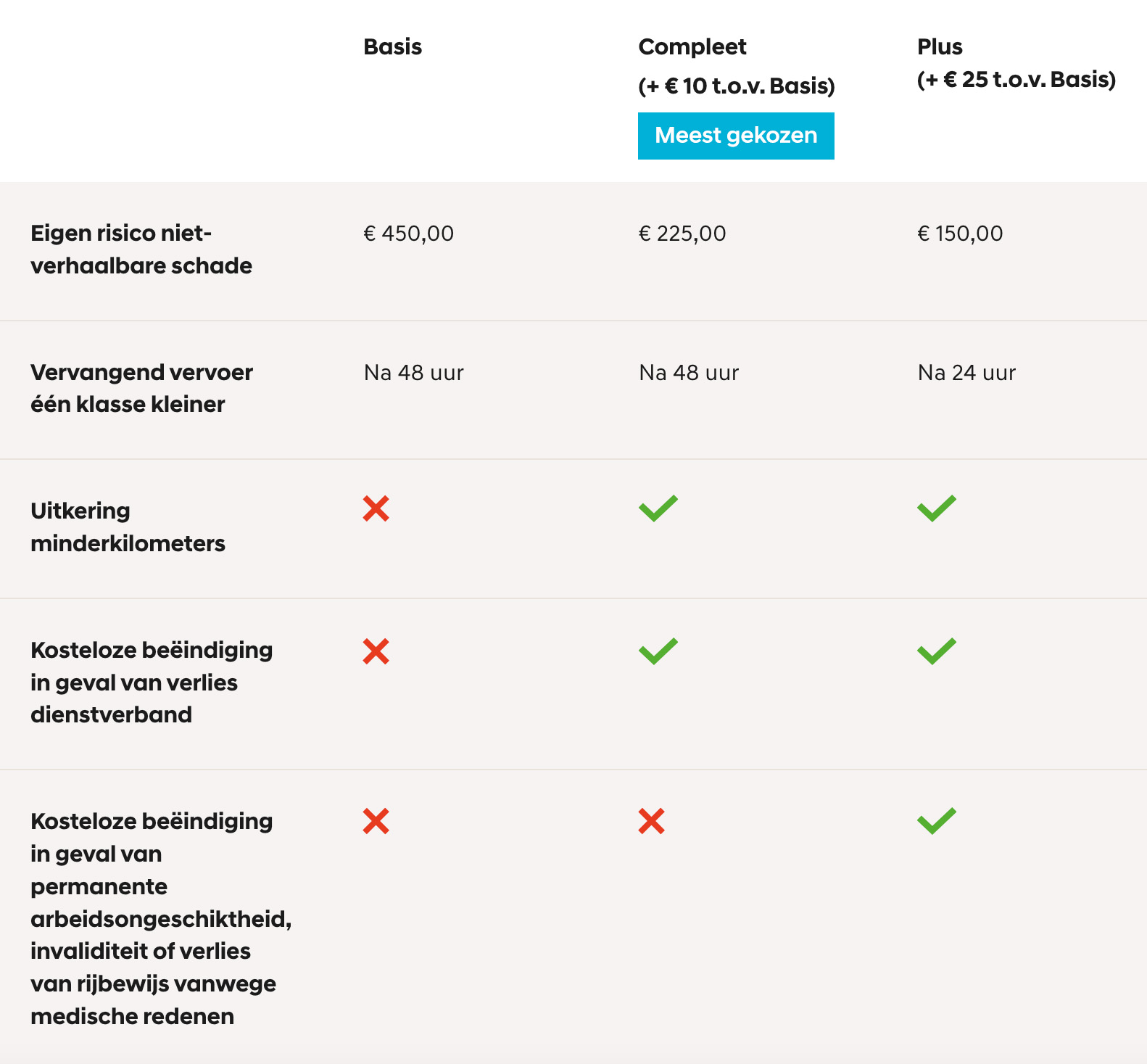Click the Meest gekozen badge
1147x1064 pixels.
coord(736,136)
